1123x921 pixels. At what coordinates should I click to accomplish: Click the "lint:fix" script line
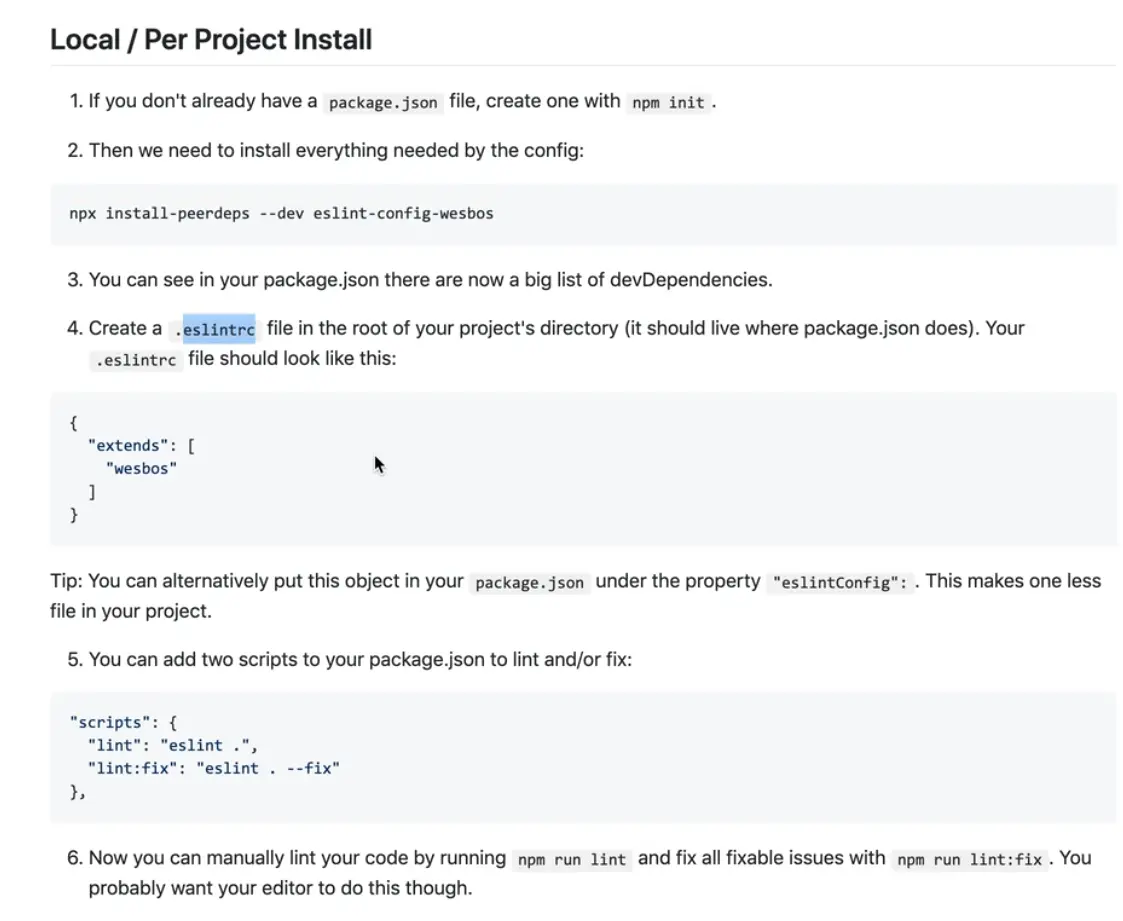pyautogui.click(x=213, y=768)
